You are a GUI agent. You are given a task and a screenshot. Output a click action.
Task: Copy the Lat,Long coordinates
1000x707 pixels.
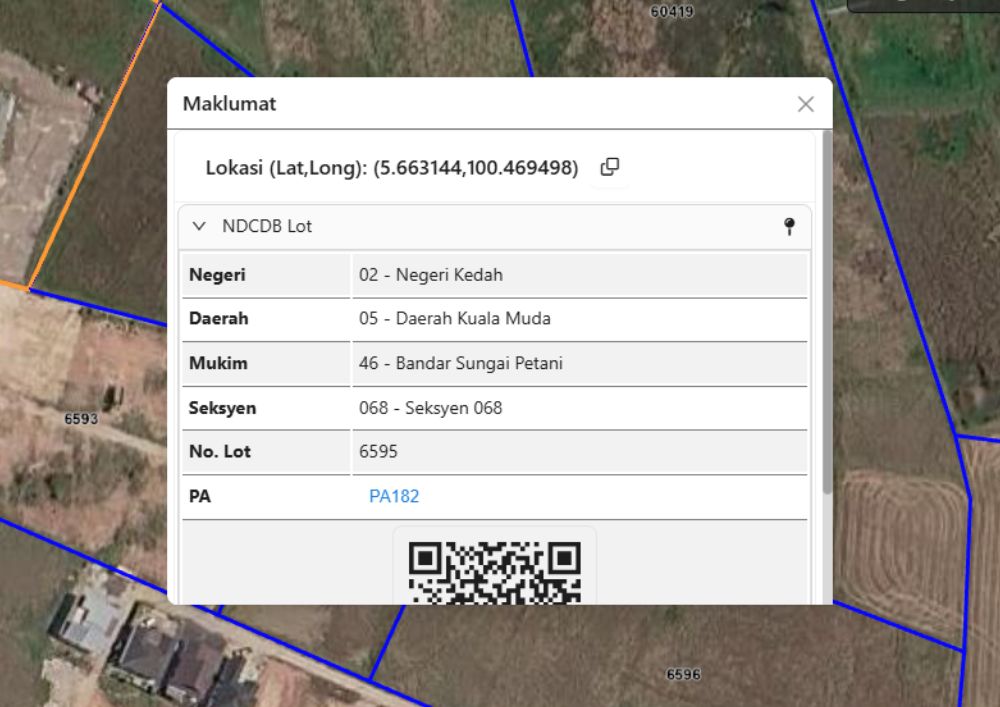pyautogui.click(x=610, y=167)
